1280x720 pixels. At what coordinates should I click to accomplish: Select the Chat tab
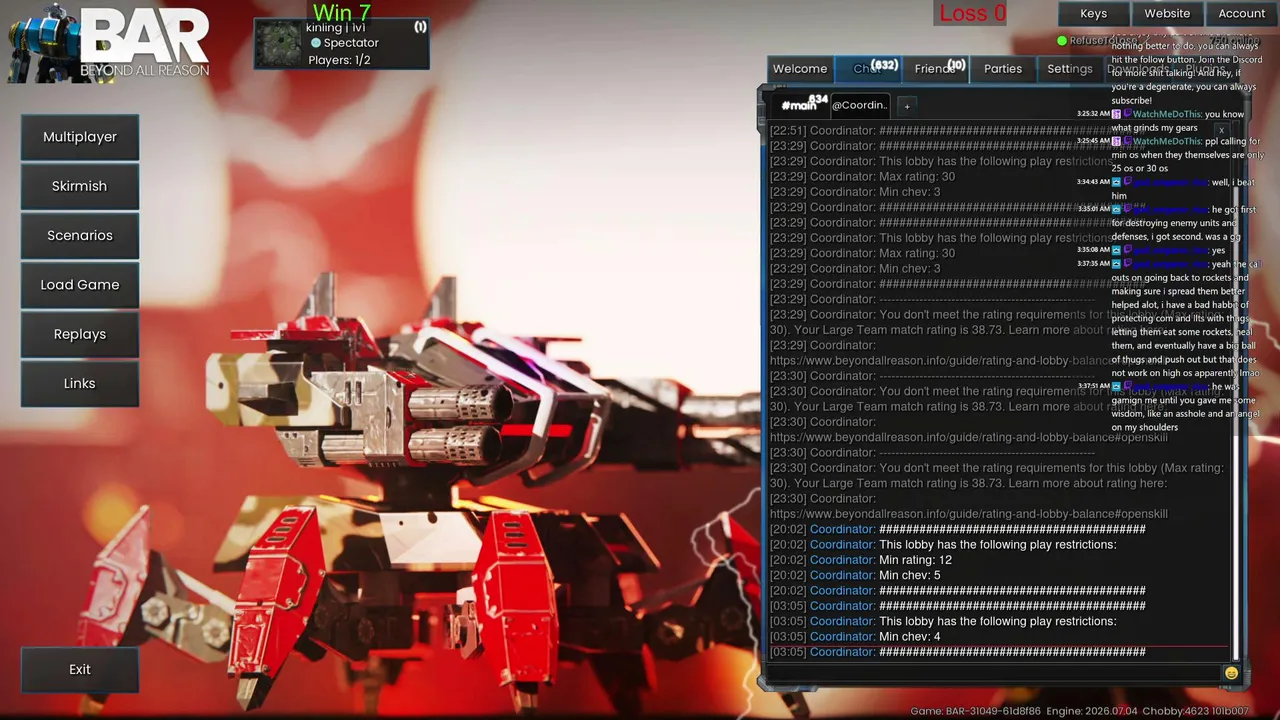[x=868, y=69]
